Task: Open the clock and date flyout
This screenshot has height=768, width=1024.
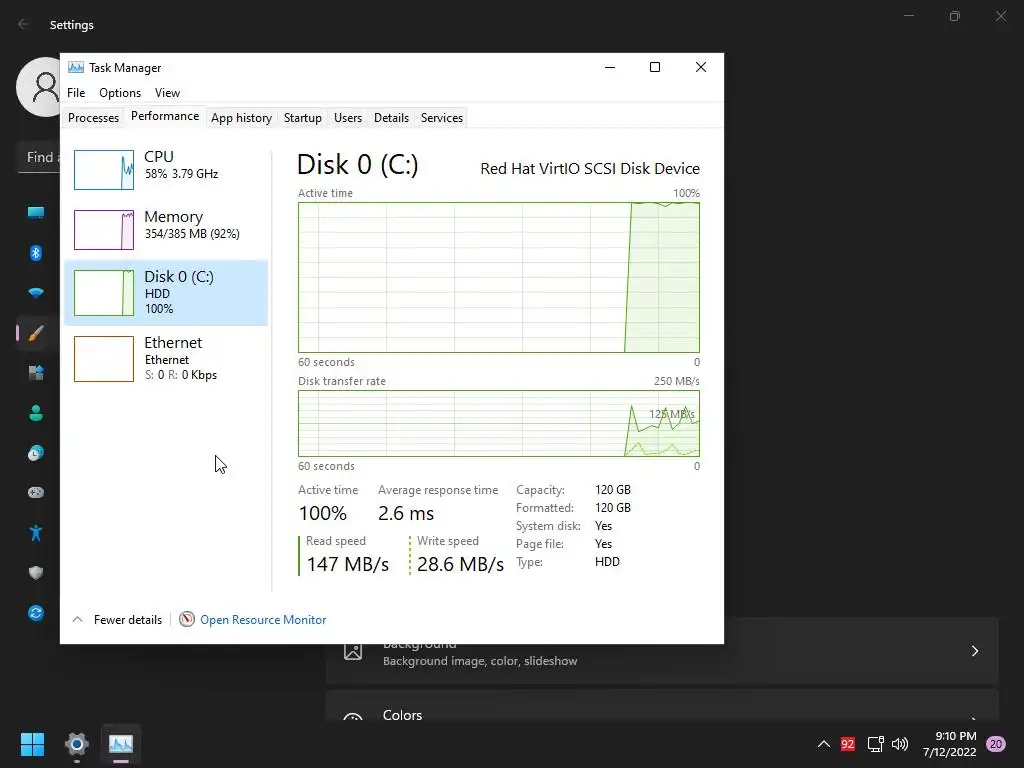Action: [949, 744]
